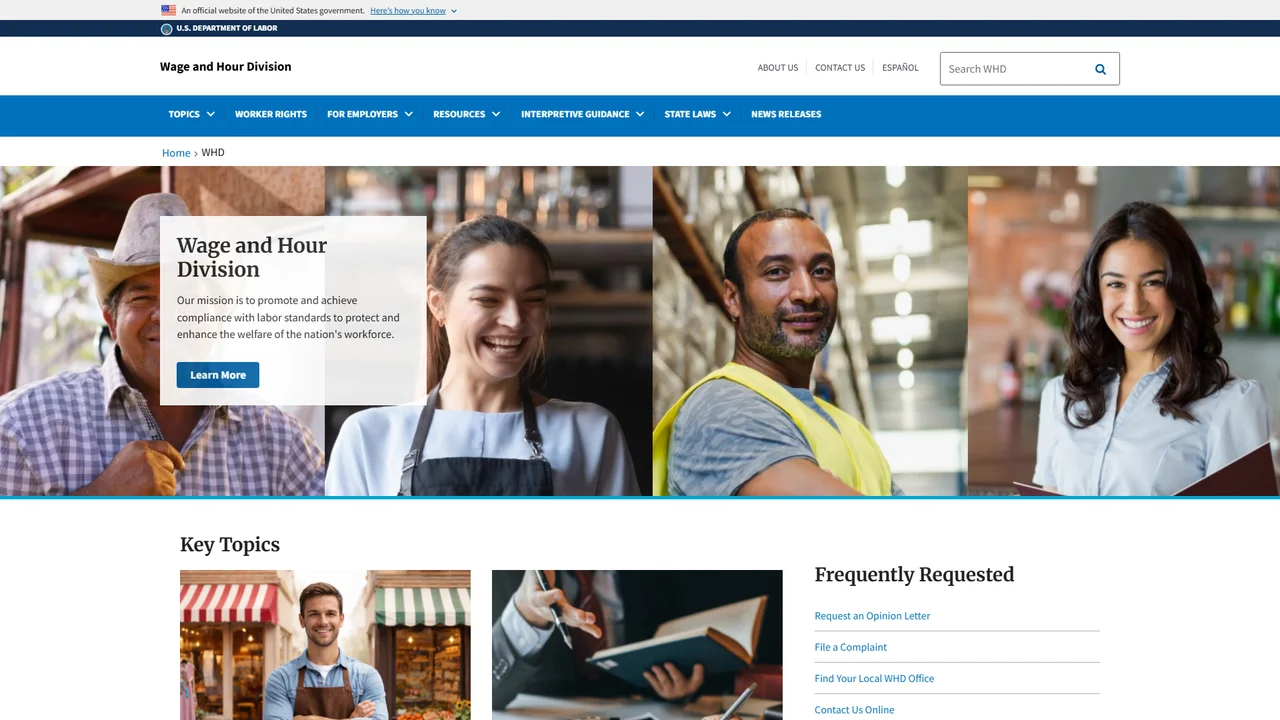Open the shopkeeper in apron topic thumbnail
The height and width of the screenshot is (720, 1280).
pos(325,645)
